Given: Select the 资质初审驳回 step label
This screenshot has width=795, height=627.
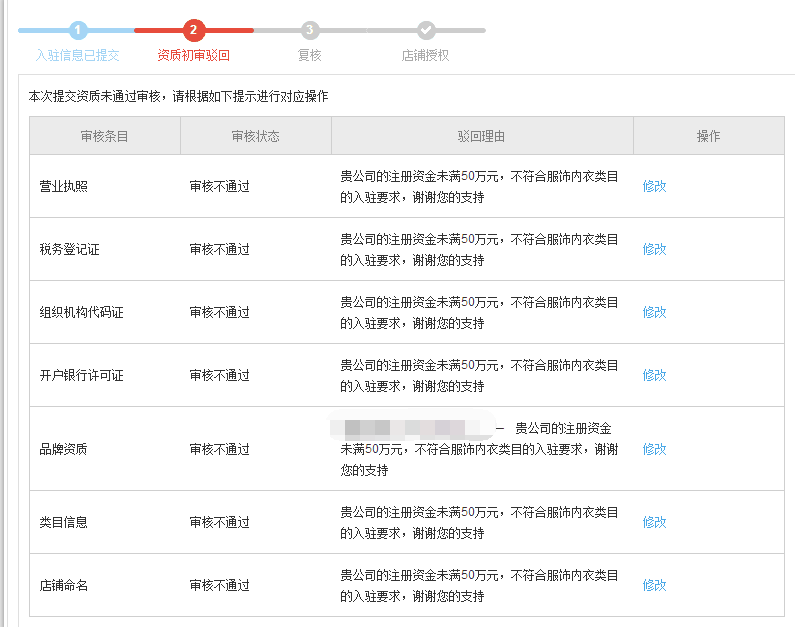Looking at the screenshot, I should click(x=194, y=56).
